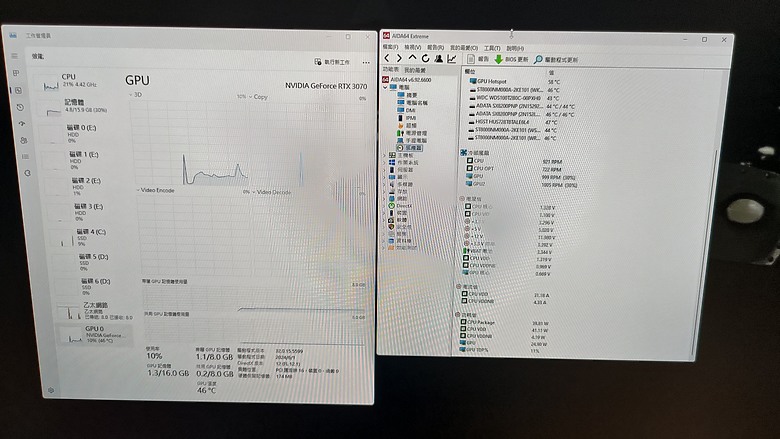
Task: Open AIDA64 Help menu
Action: point(515,48)
